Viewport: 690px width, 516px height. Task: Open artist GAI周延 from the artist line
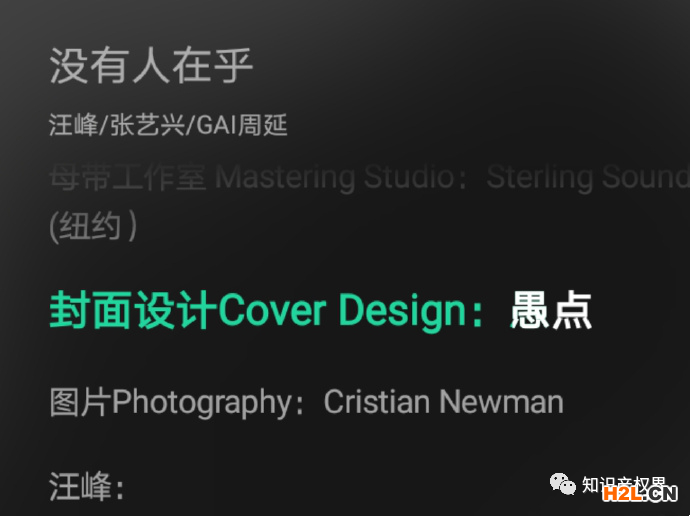(242, 125)
